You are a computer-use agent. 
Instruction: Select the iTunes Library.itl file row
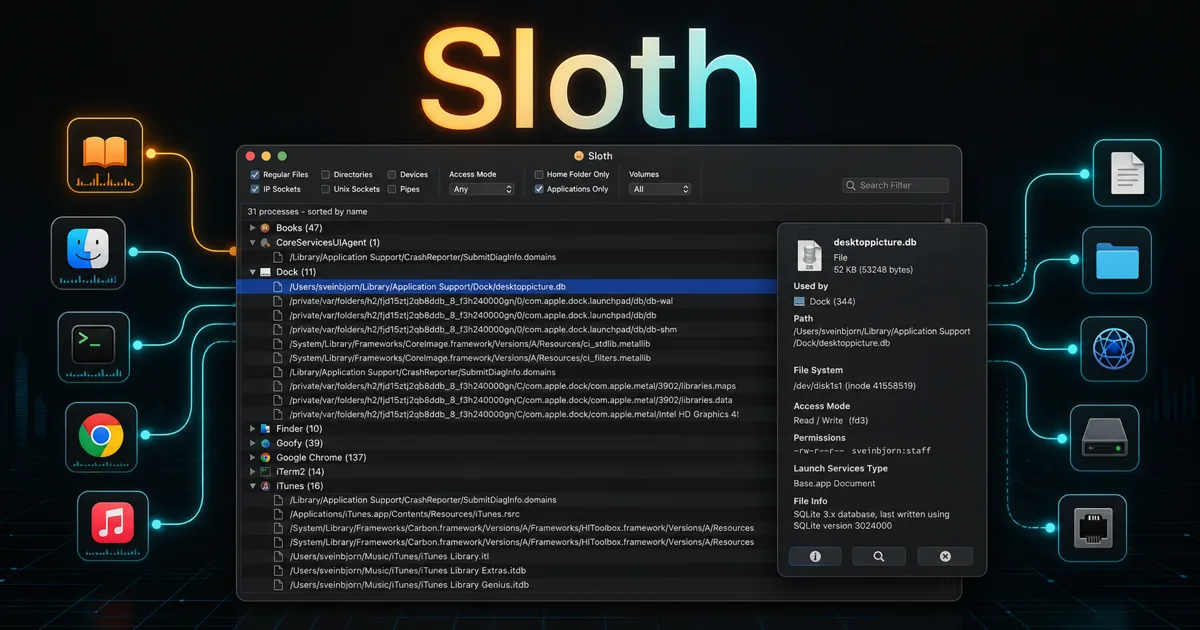coord(509,556)
